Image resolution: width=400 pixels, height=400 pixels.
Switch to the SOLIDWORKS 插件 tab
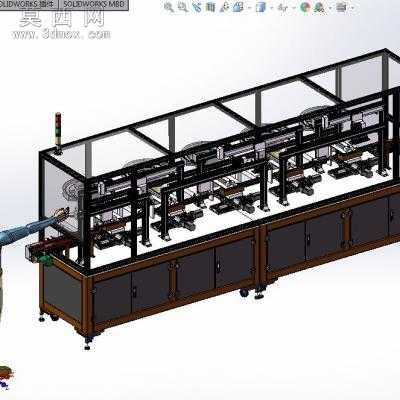(x=29, y=5)
